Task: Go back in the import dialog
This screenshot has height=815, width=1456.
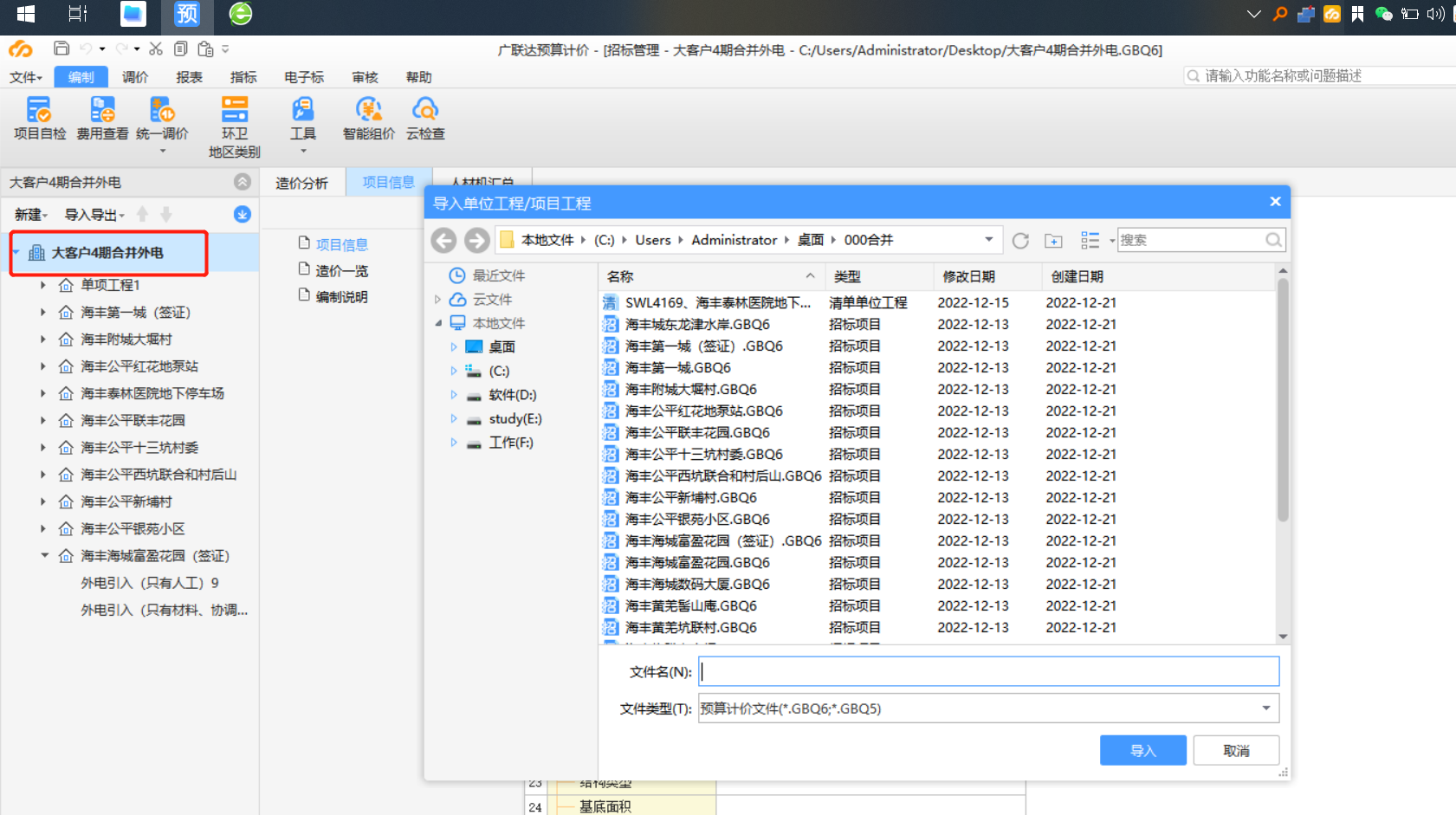Action: click(444, 240)
